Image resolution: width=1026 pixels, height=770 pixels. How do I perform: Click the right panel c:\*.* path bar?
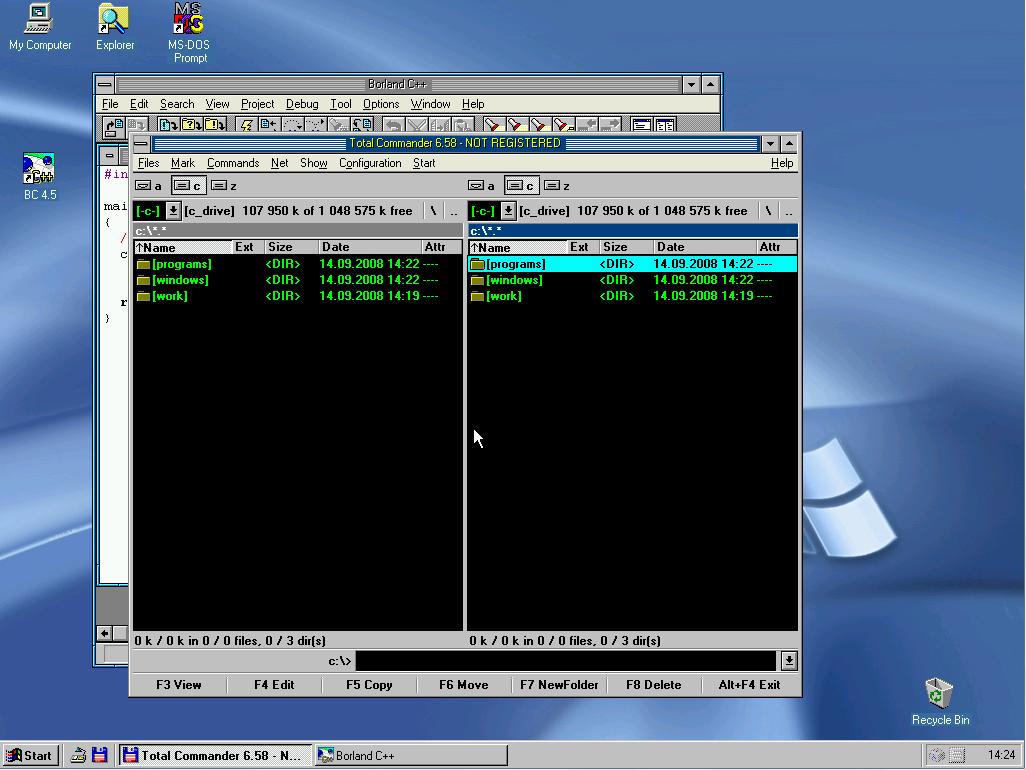[x=633, y=230]
